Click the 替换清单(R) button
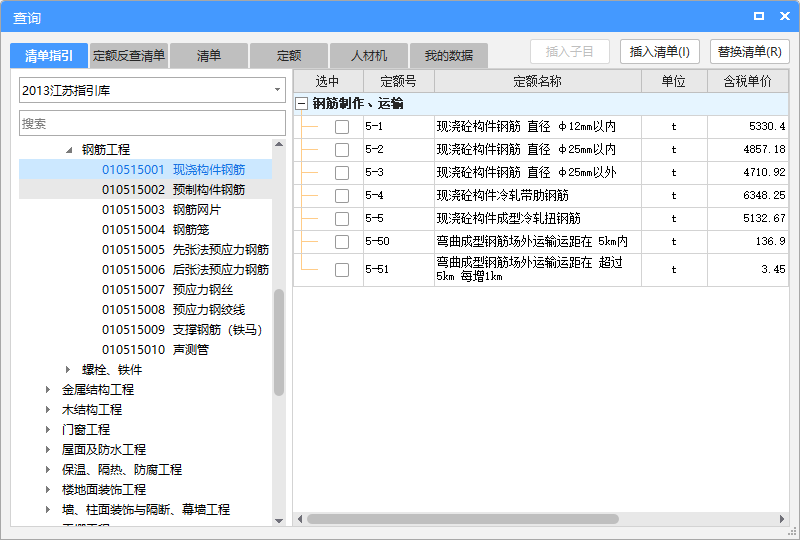The height and width of the screenshot is (540, 800). pos(749,52)
